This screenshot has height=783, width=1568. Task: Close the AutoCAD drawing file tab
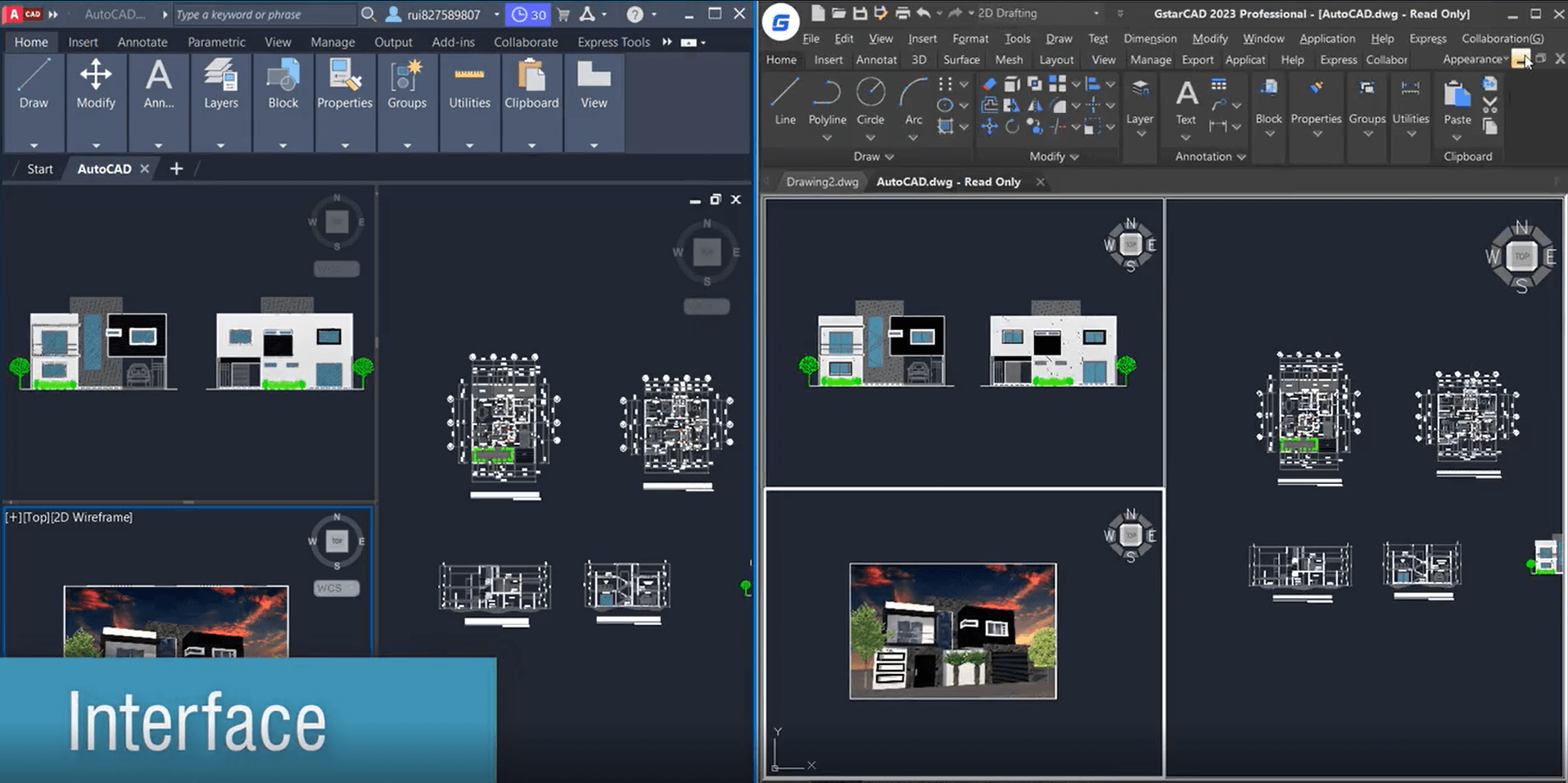tap(144, 168)
